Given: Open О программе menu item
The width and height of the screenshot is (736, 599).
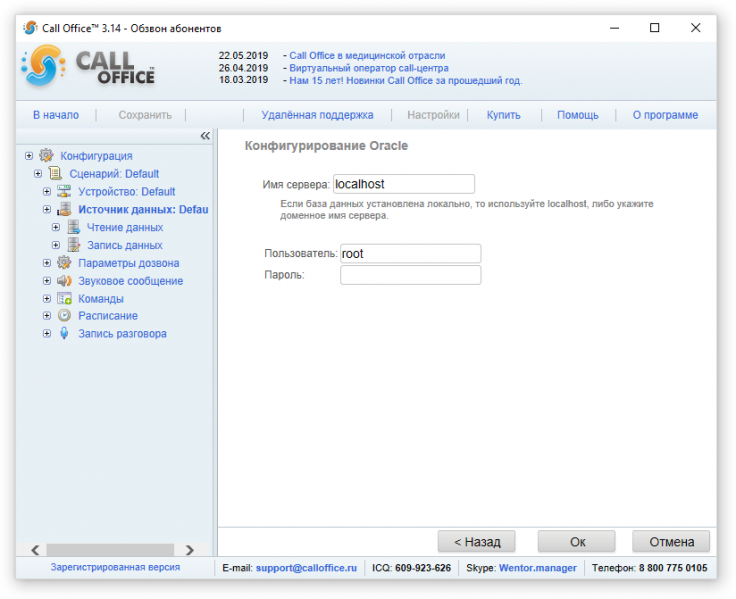Looking at the screenshot, I should click(x=665, y=115).
